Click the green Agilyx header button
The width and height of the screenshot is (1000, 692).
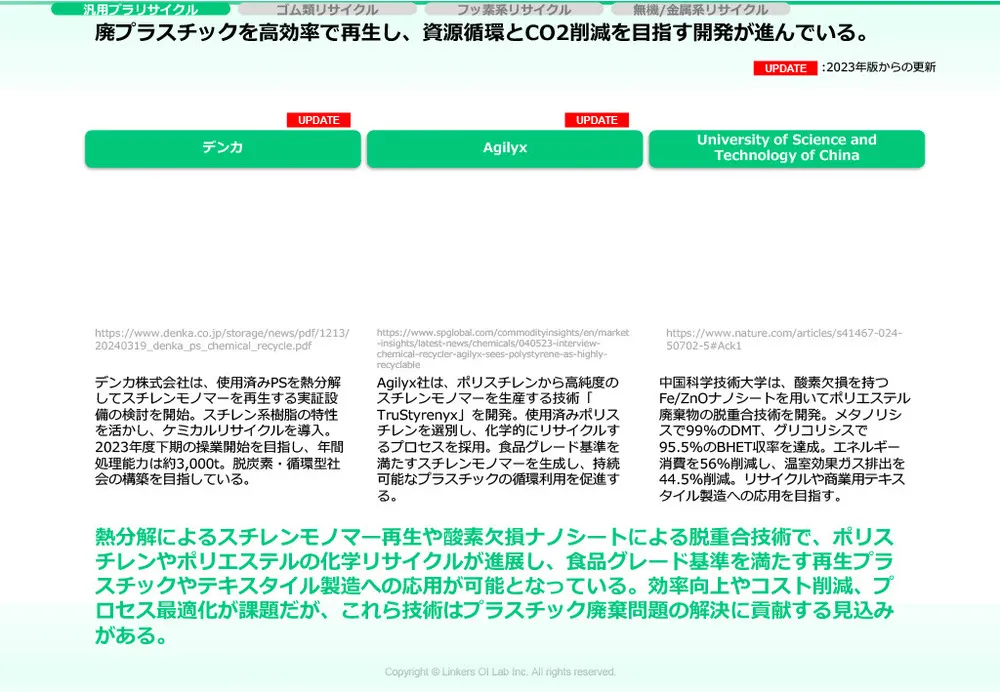point(504,148)
